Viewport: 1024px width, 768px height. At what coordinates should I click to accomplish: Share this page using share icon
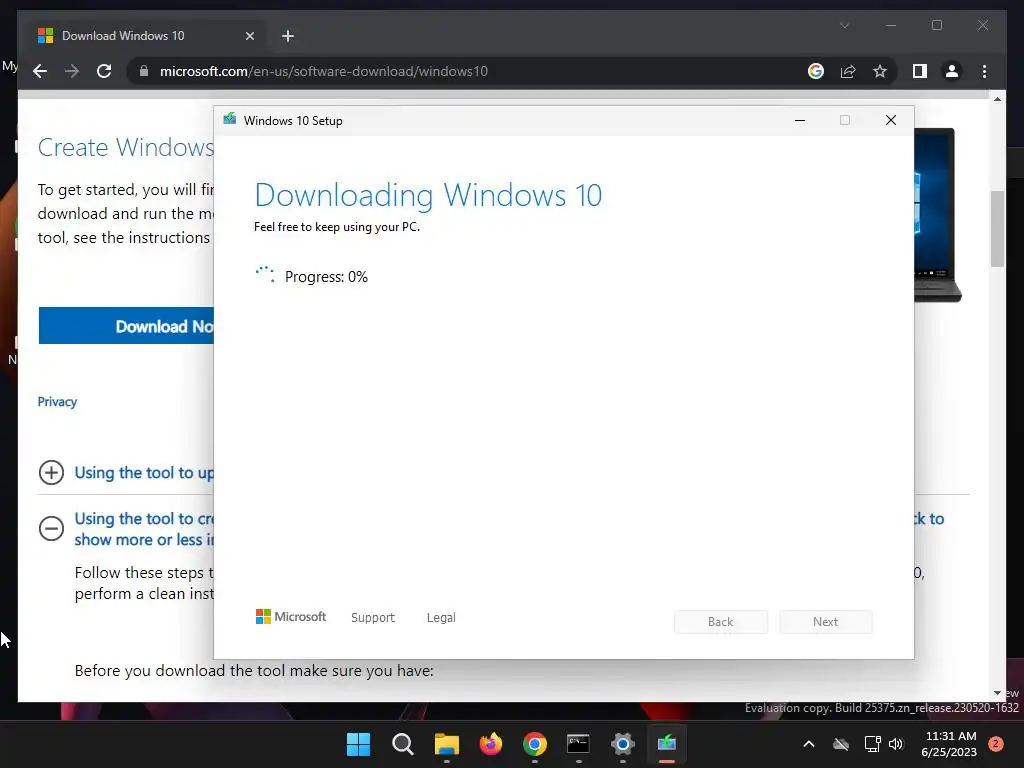point(848,71)
